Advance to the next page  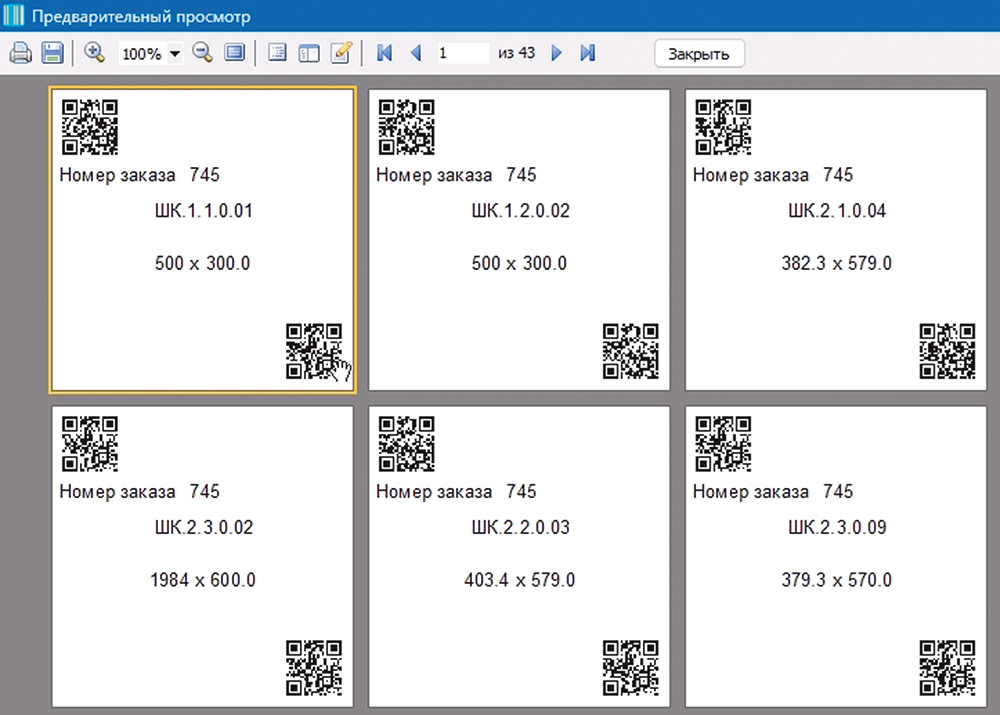pyautogui.click(x=557, y=53)
